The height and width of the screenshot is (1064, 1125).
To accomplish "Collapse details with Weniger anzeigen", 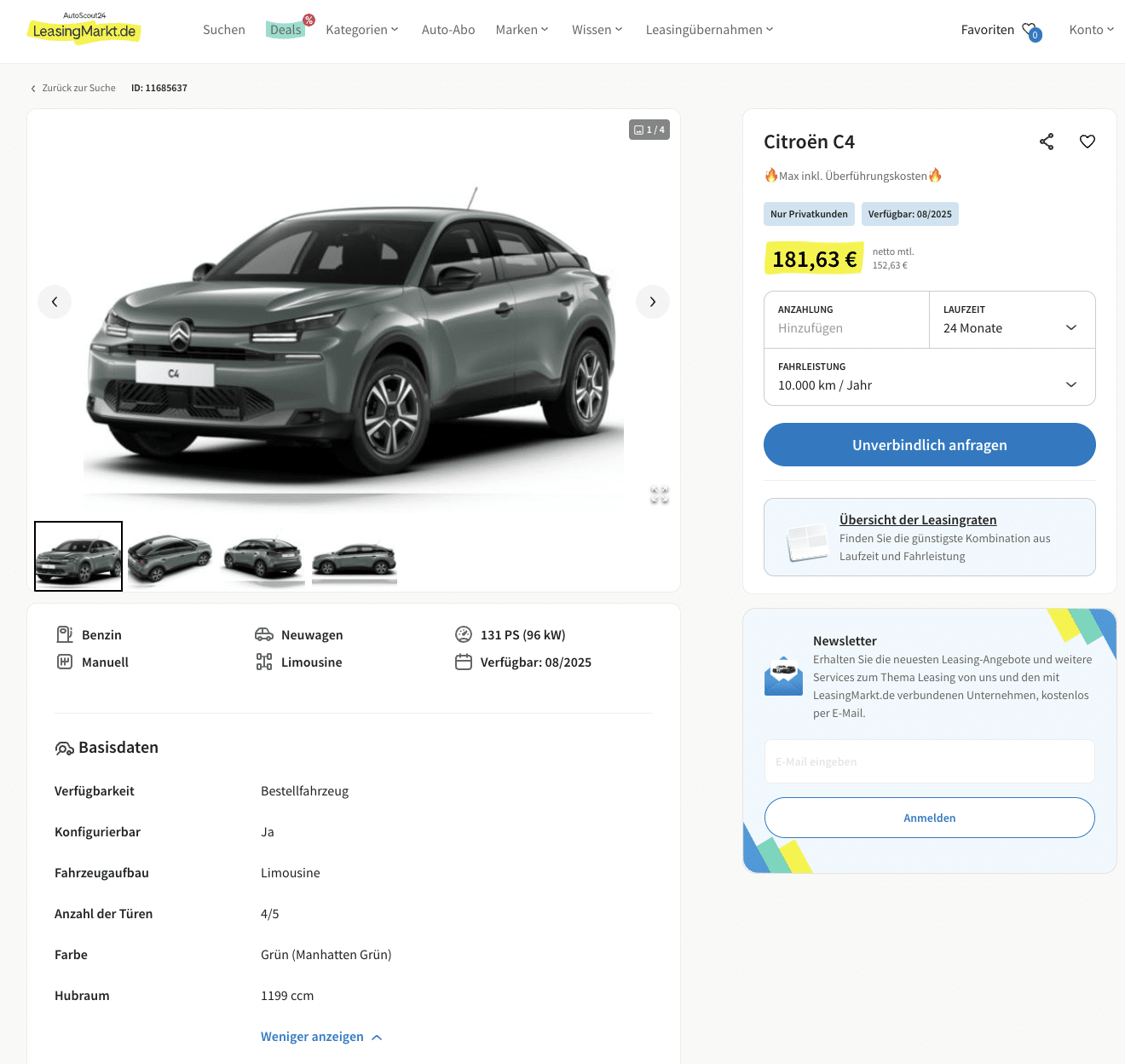I will click(x=321, y=1037).
